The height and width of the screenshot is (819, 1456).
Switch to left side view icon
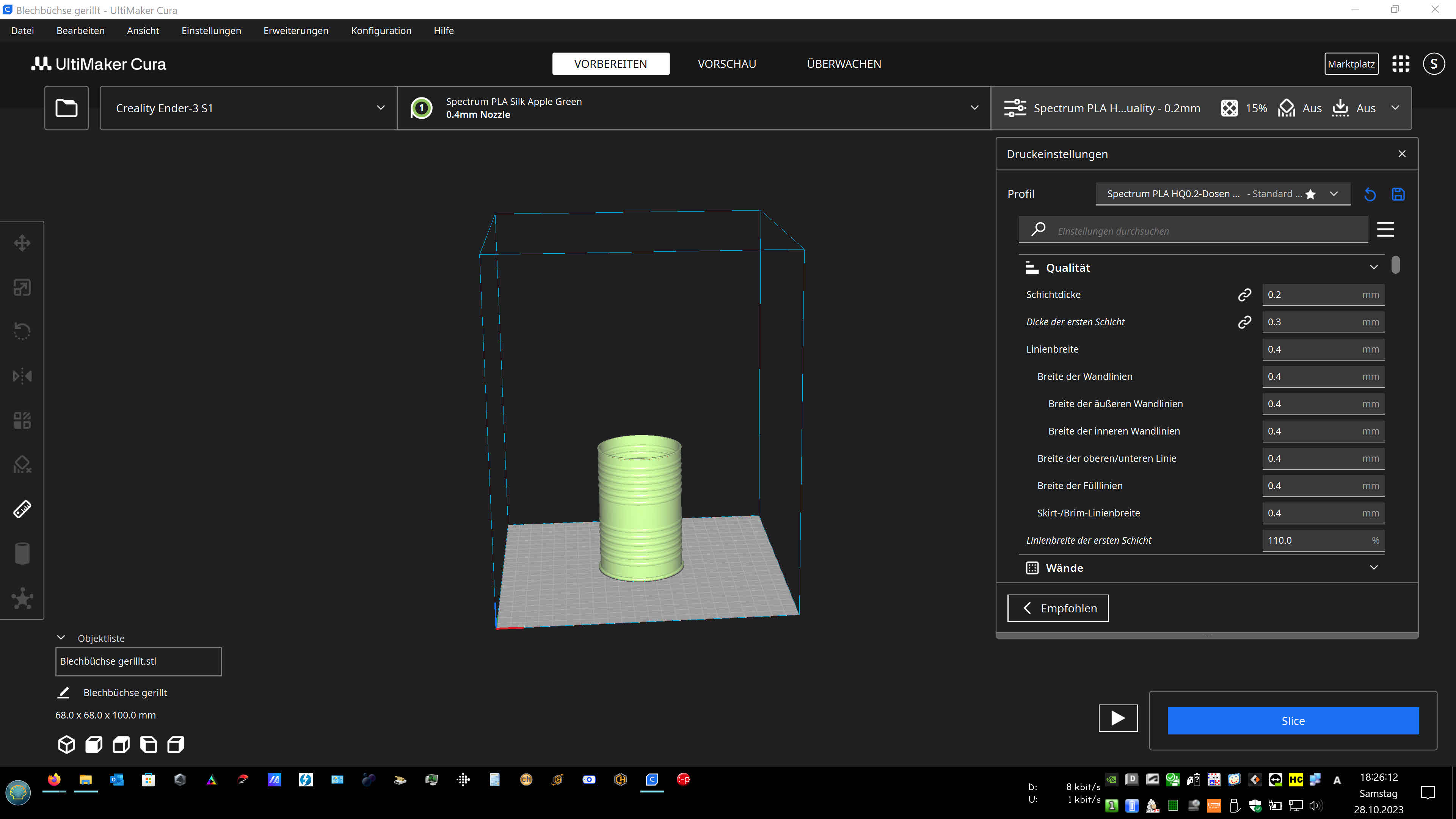click(149, 744)
